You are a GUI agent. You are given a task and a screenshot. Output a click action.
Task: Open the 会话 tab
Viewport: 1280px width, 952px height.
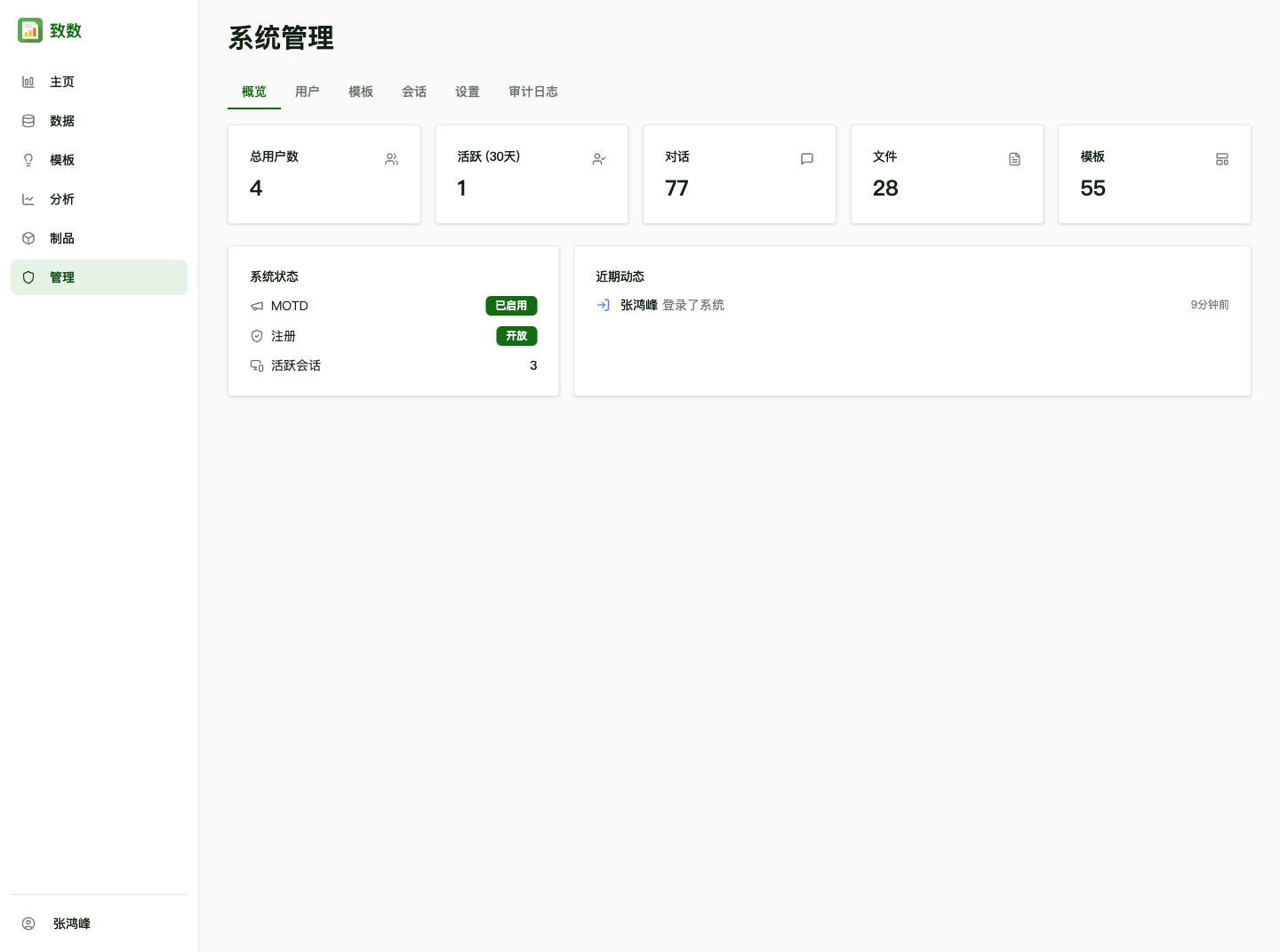(x=414, y=92)
